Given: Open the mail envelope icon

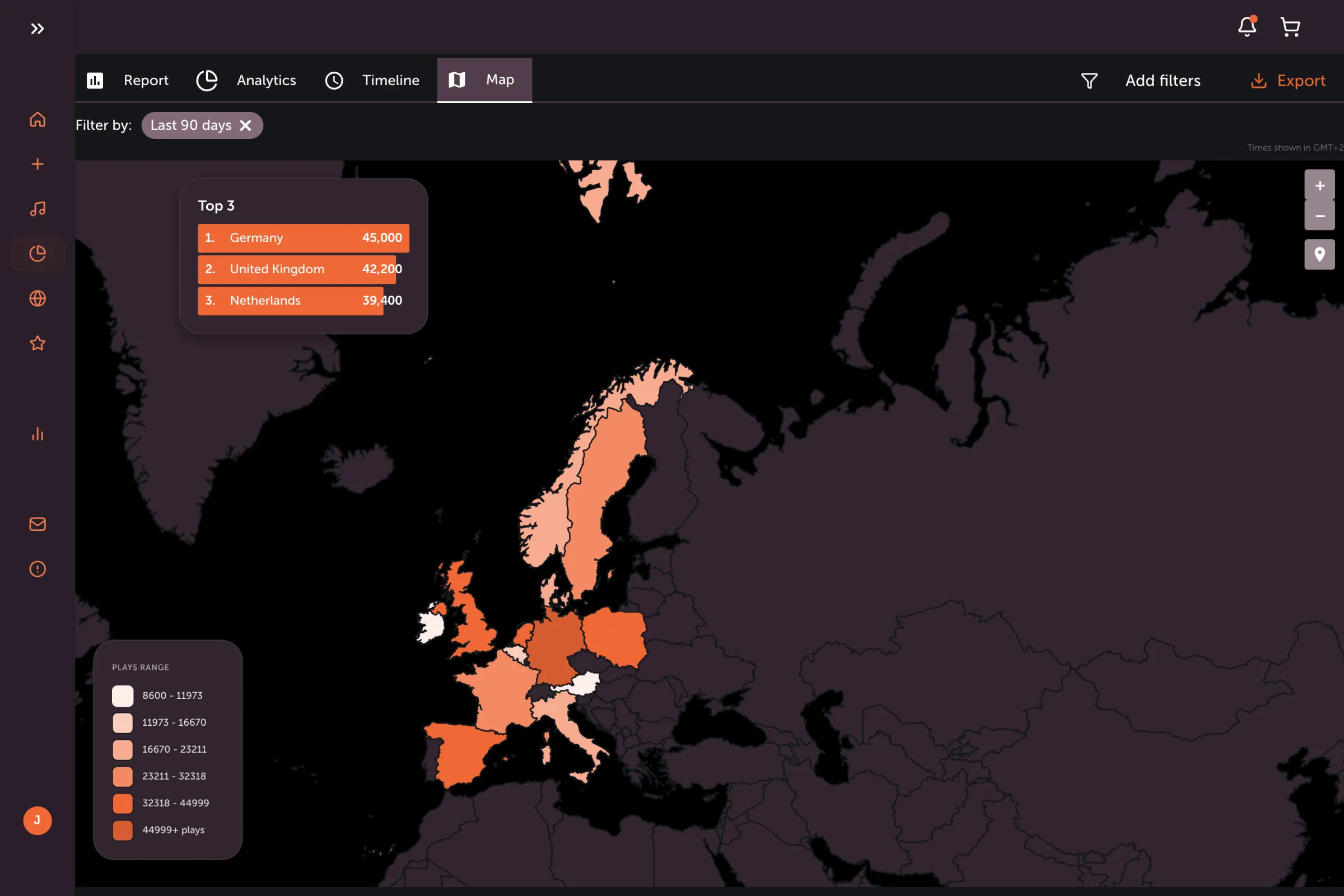Looking at the screenshot, I should [37, 524].
